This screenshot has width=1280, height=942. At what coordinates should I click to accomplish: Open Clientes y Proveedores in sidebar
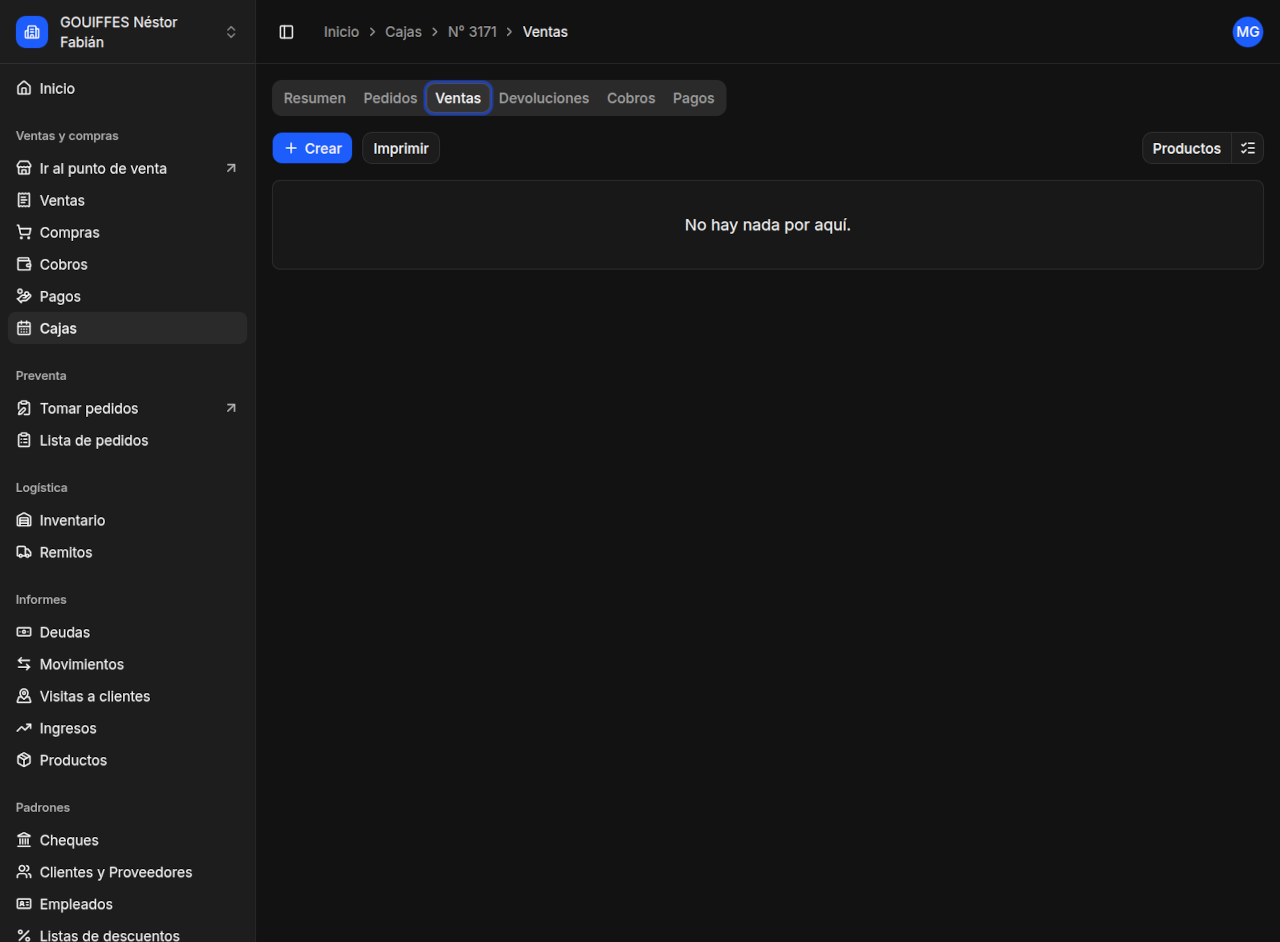[x=128, y=872]
